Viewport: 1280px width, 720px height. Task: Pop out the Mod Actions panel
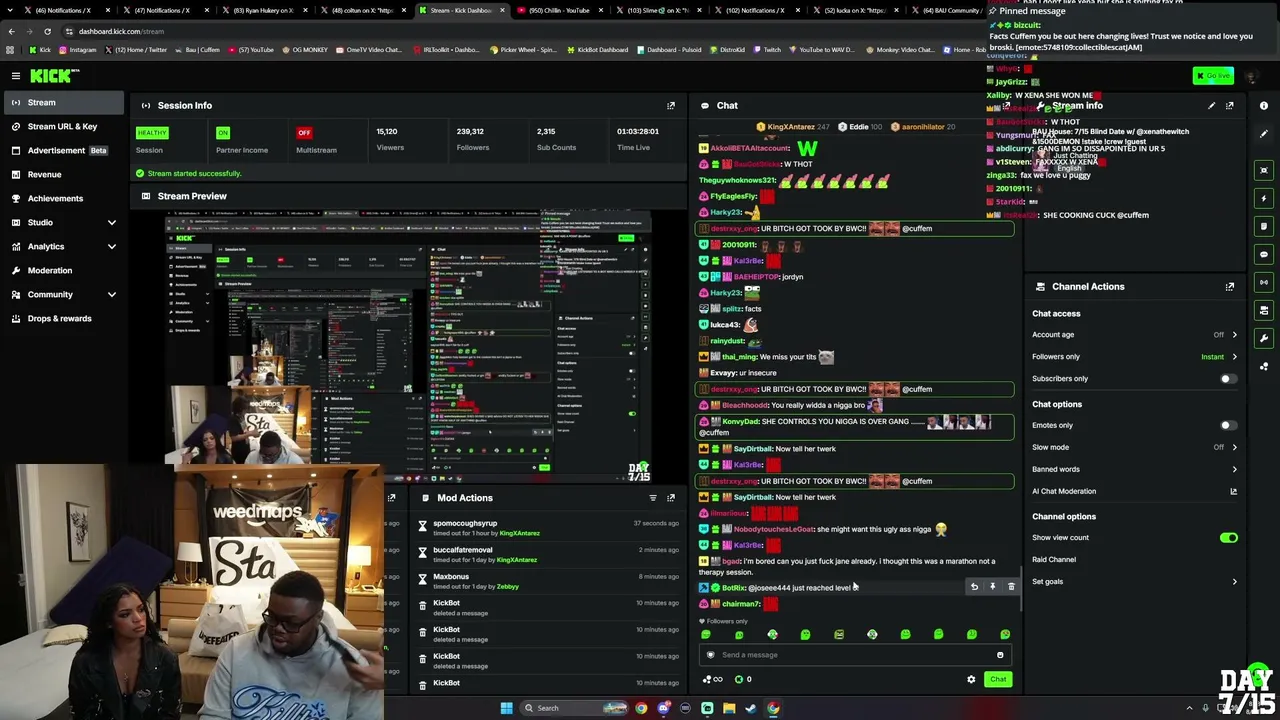point(671,498)
